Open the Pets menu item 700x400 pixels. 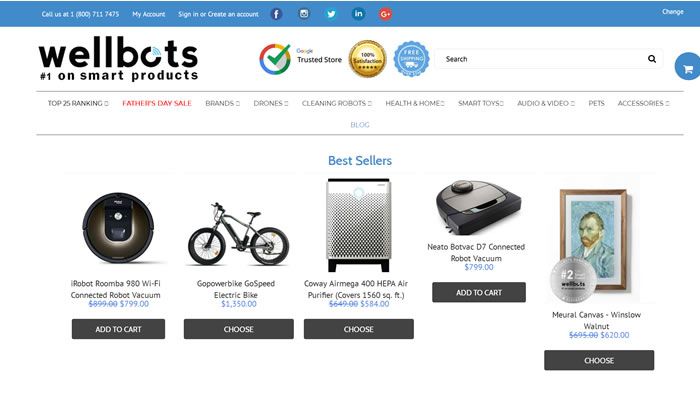tap(596, 103)
